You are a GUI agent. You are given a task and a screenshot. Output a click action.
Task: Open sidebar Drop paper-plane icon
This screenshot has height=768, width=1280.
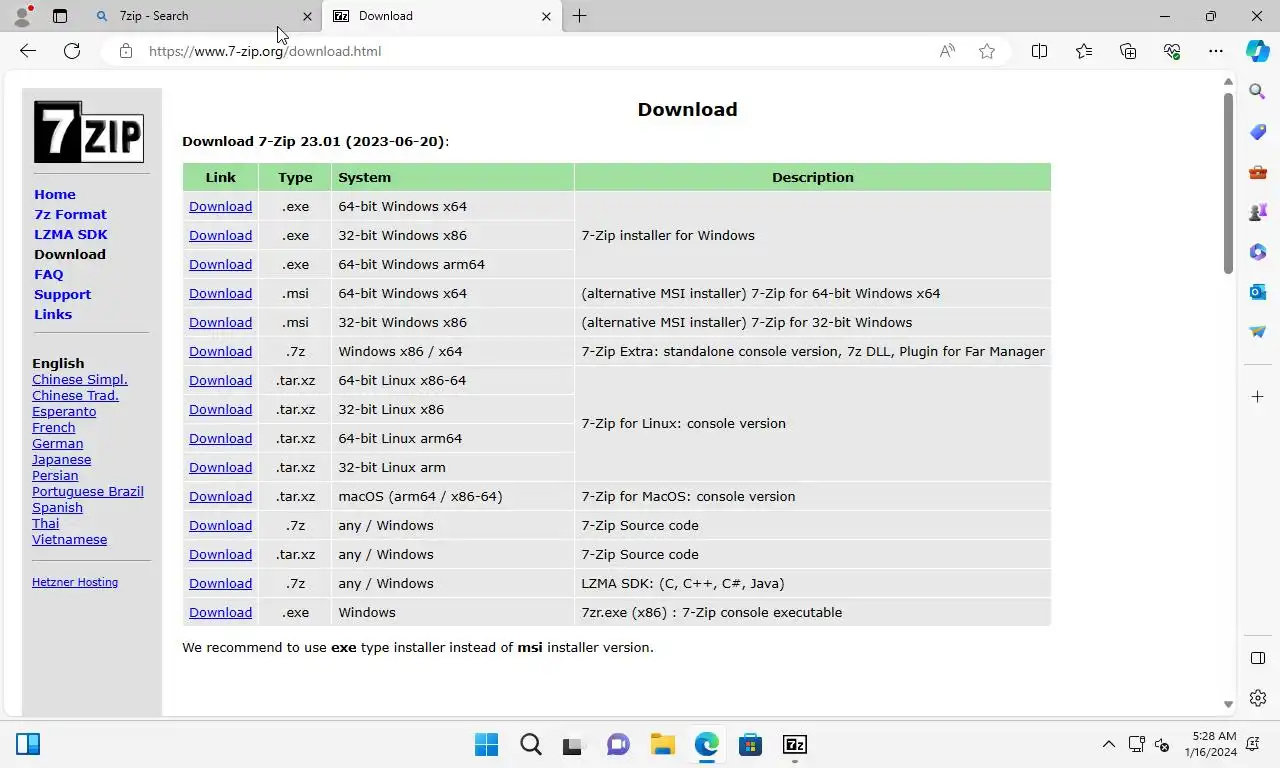point(1258,332)
